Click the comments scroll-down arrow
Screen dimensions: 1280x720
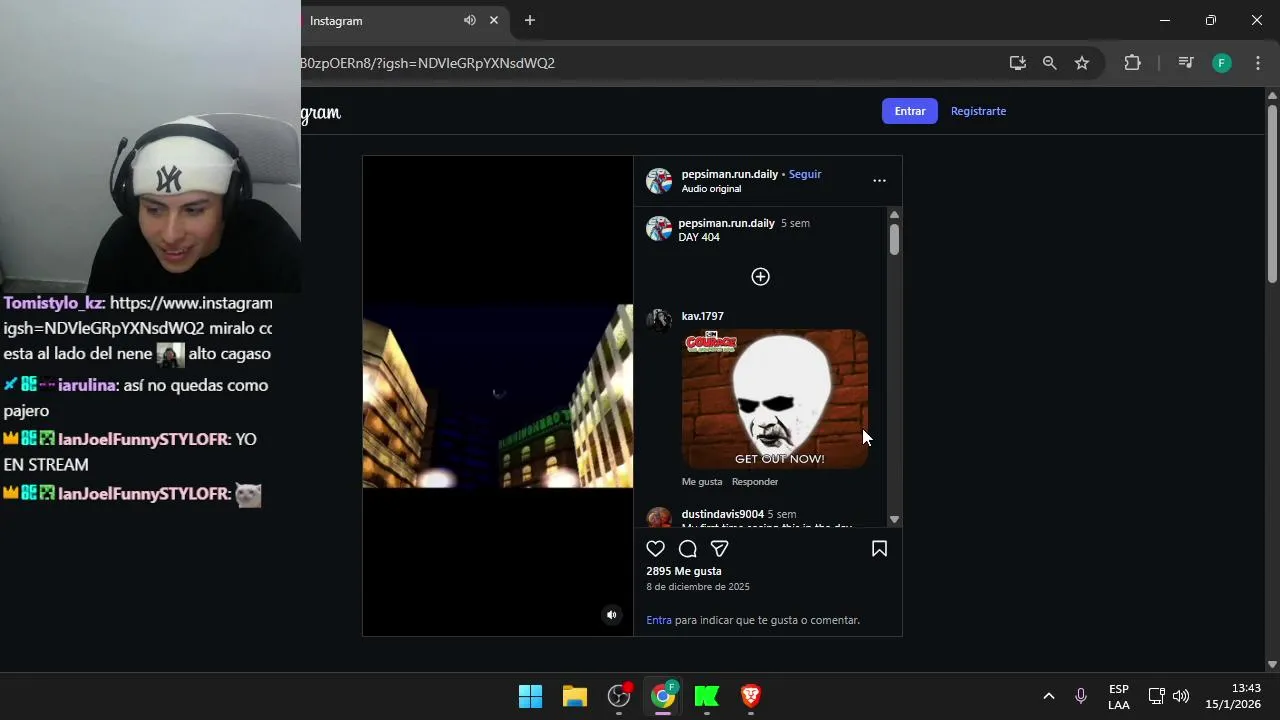pos(894,520)
